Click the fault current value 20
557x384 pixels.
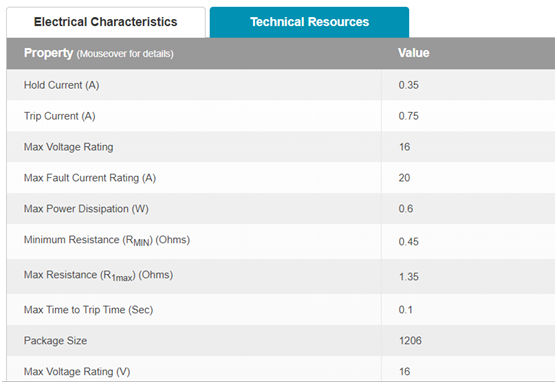tap(404, 178)
